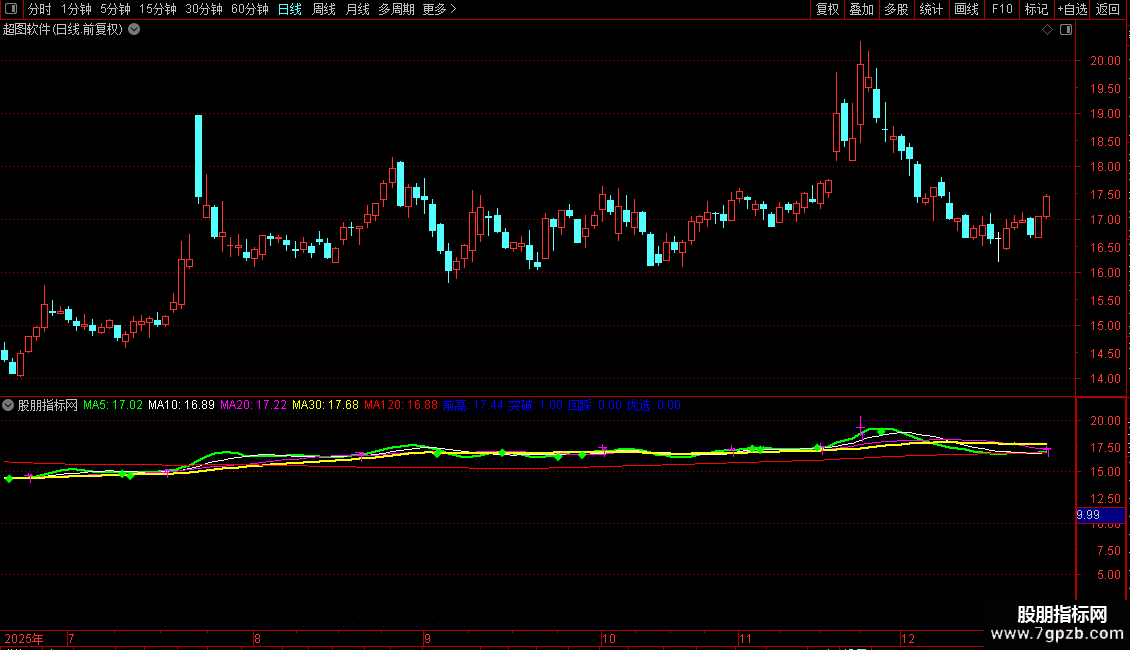This screenshot has width=1130, height=650.
Task: Click the 标记 mark button
Action: click(1036, 9)
